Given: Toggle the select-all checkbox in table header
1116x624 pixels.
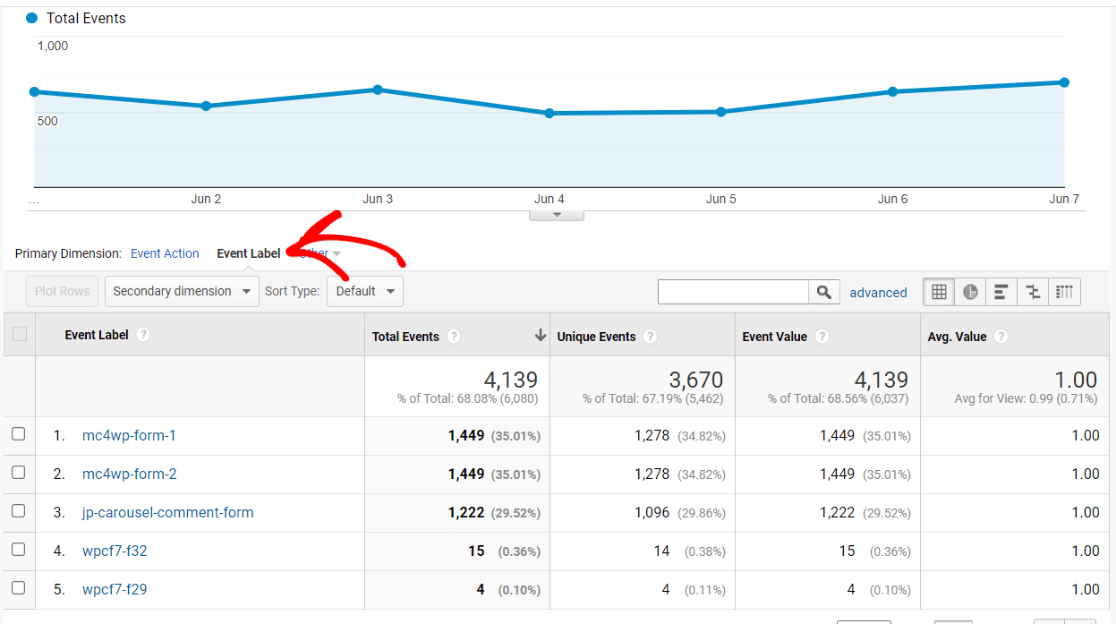Looking at the screenshot, I should 19,335.
